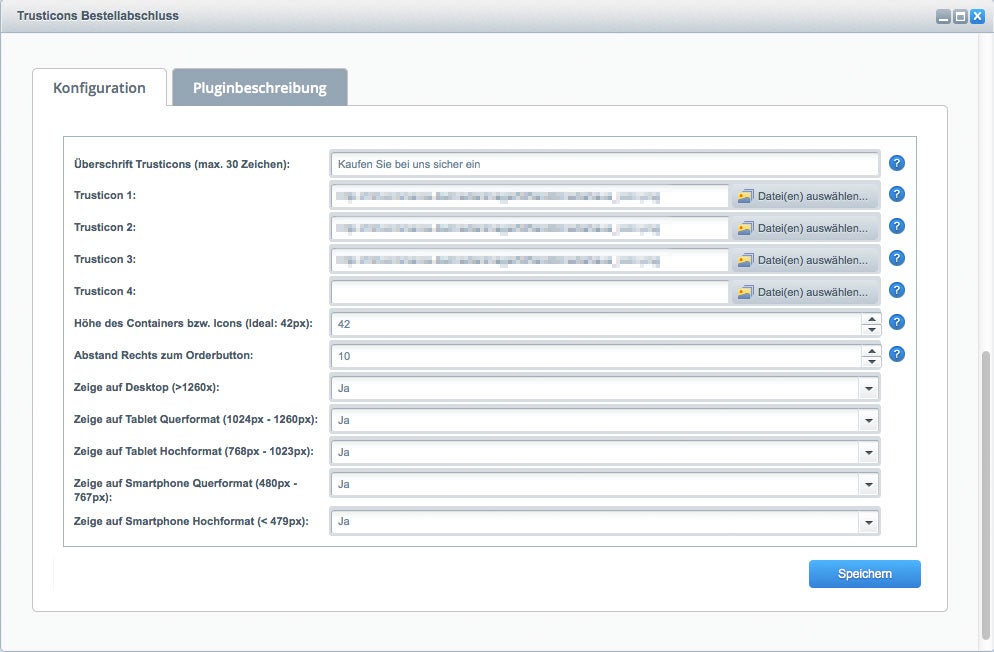Click help icon next to Überschrift Trusticons field

point(897,163)
